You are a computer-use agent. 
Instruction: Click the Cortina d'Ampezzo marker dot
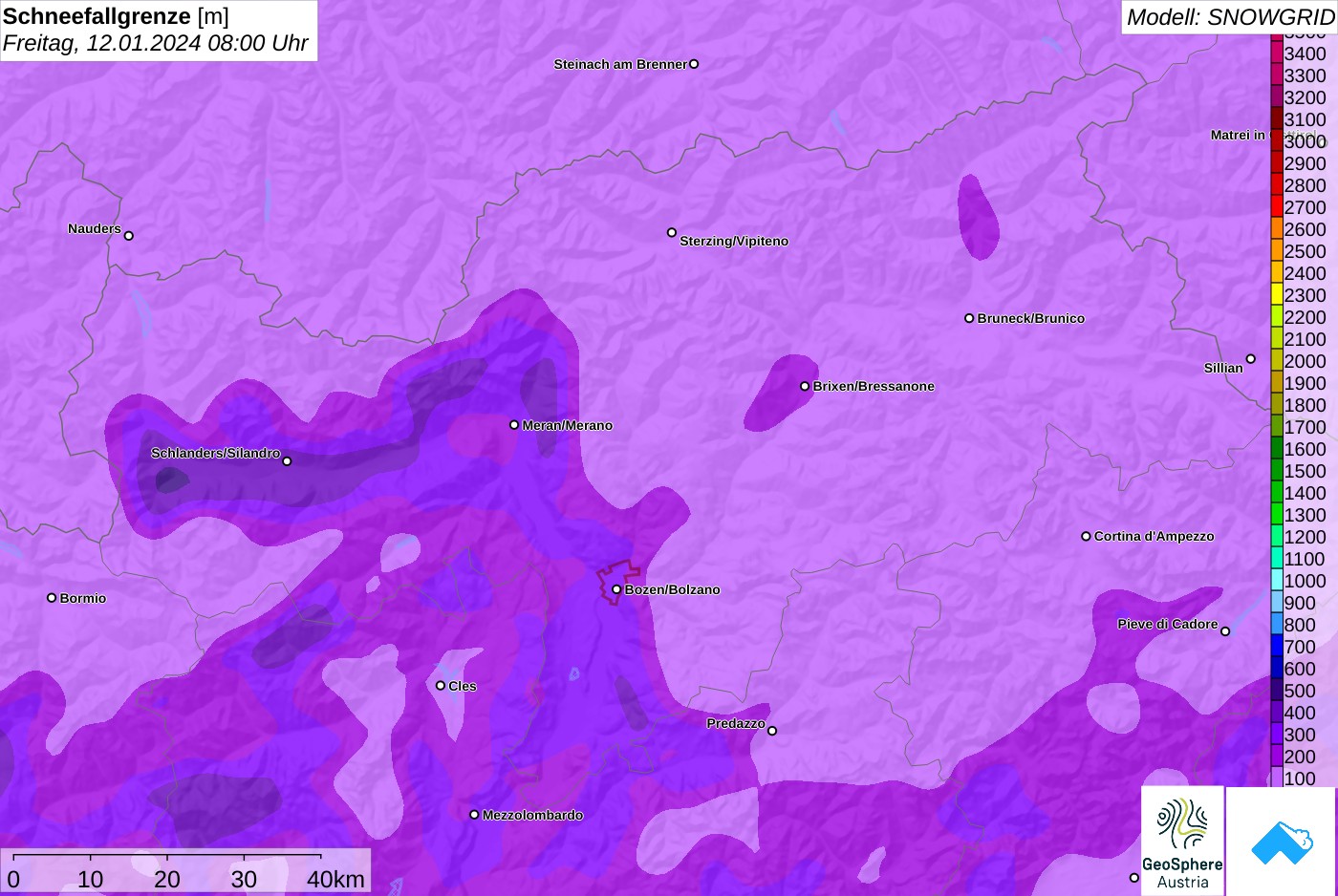pos(1086,536)
